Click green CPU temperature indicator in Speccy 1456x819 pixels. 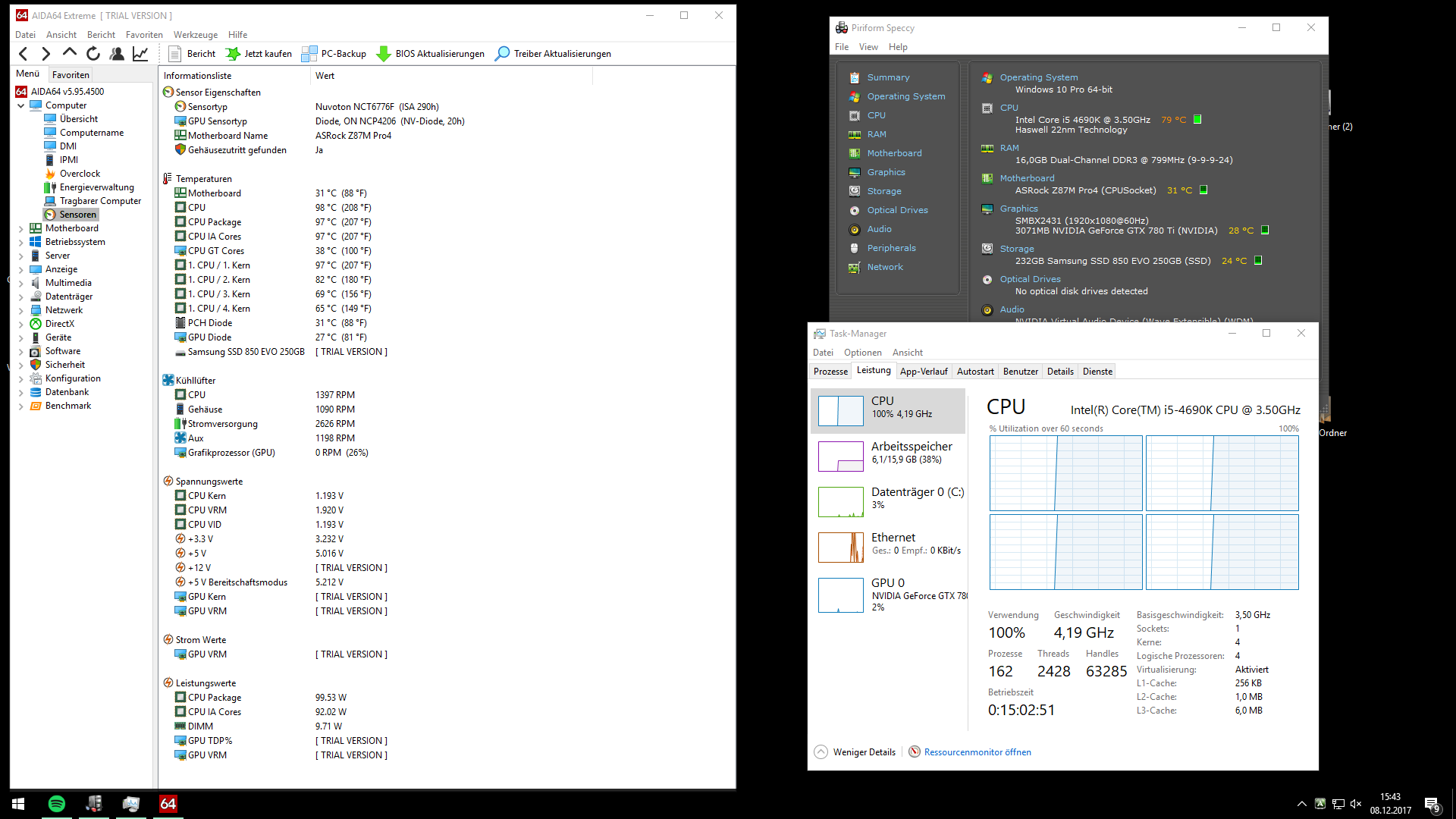[x=1197, y=120]
